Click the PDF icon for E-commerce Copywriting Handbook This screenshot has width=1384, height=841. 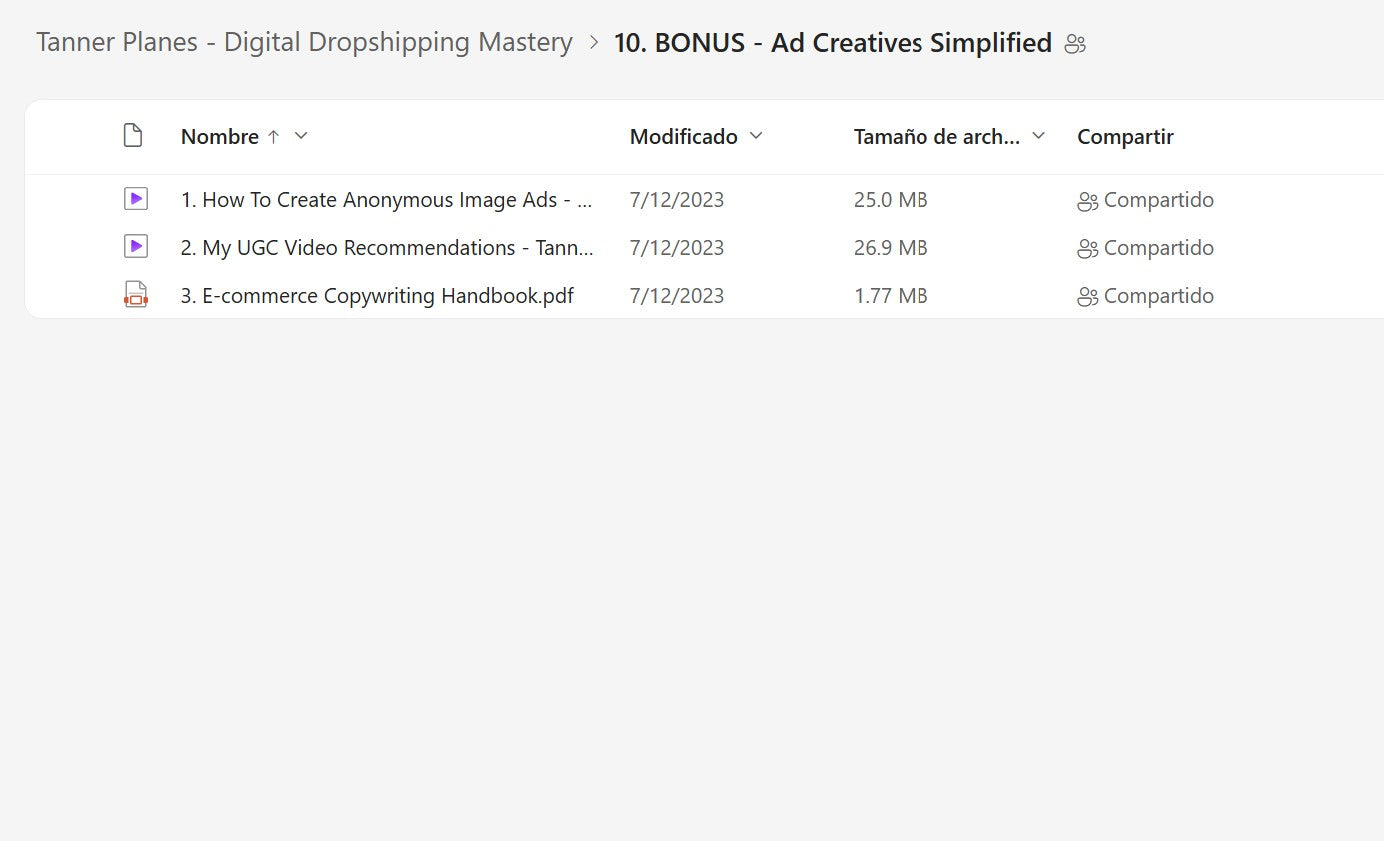tap(135, 295)
